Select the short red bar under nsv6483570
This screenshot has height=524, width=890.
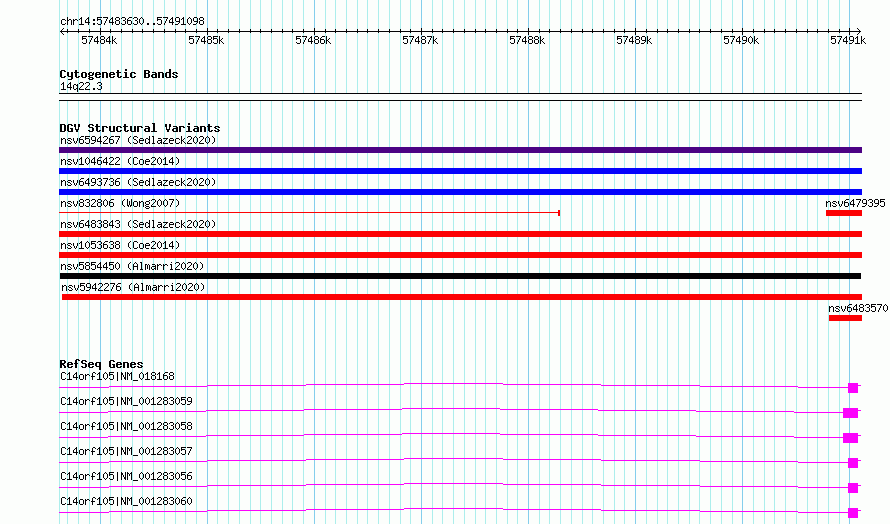pos(845,318)
